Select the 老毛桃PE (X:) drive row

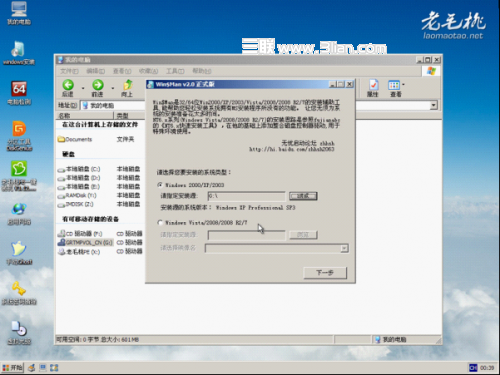(79, 251)
